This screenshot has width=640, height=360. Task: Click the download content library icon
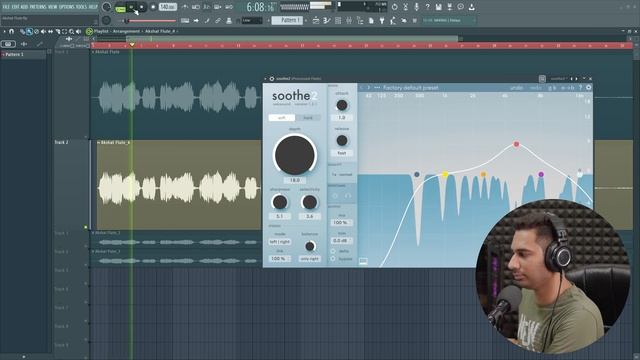pyautogui.click(x=471, y=7)
